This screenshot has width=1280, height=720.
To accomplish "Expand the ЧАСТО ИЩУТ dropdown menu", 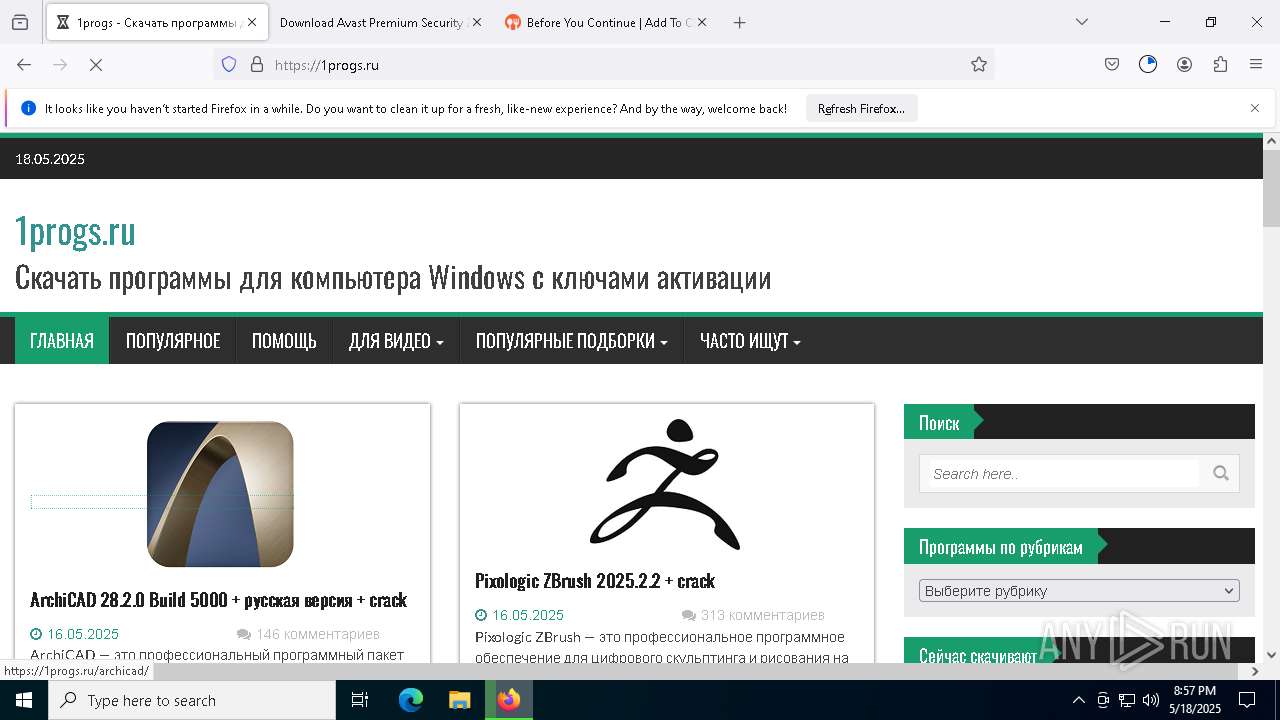I will point(750,341).
